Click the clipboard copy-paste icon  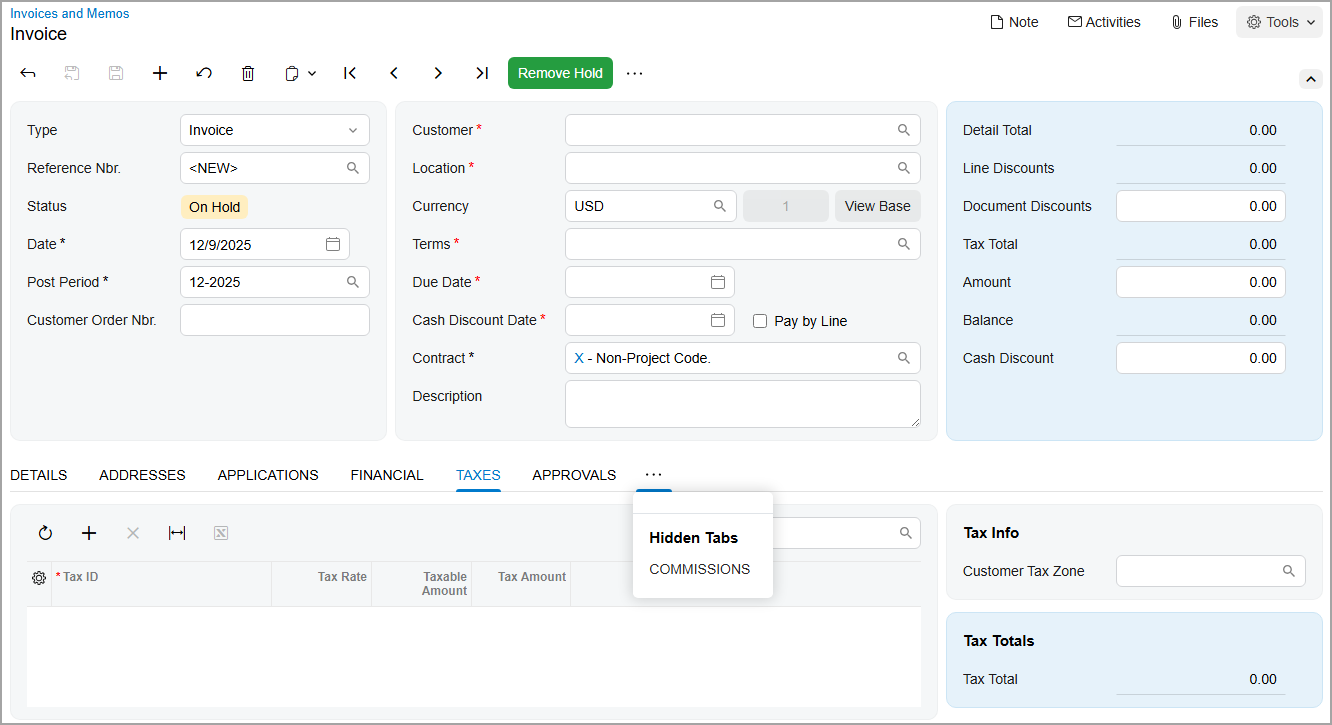pyautogui.click(x=292, y=73)
